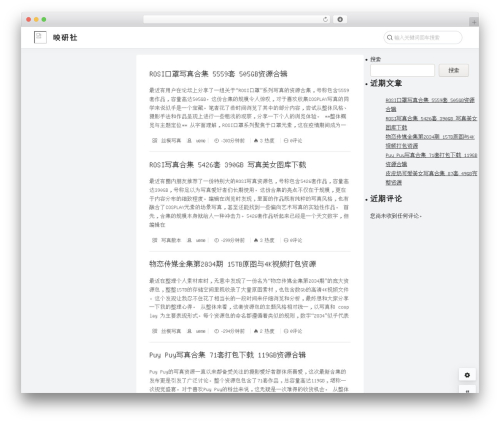Screen dimensions: 500x423
Task: Click the comment icon under the 物恋传媒 post
Action: click(x=286, y=331)
